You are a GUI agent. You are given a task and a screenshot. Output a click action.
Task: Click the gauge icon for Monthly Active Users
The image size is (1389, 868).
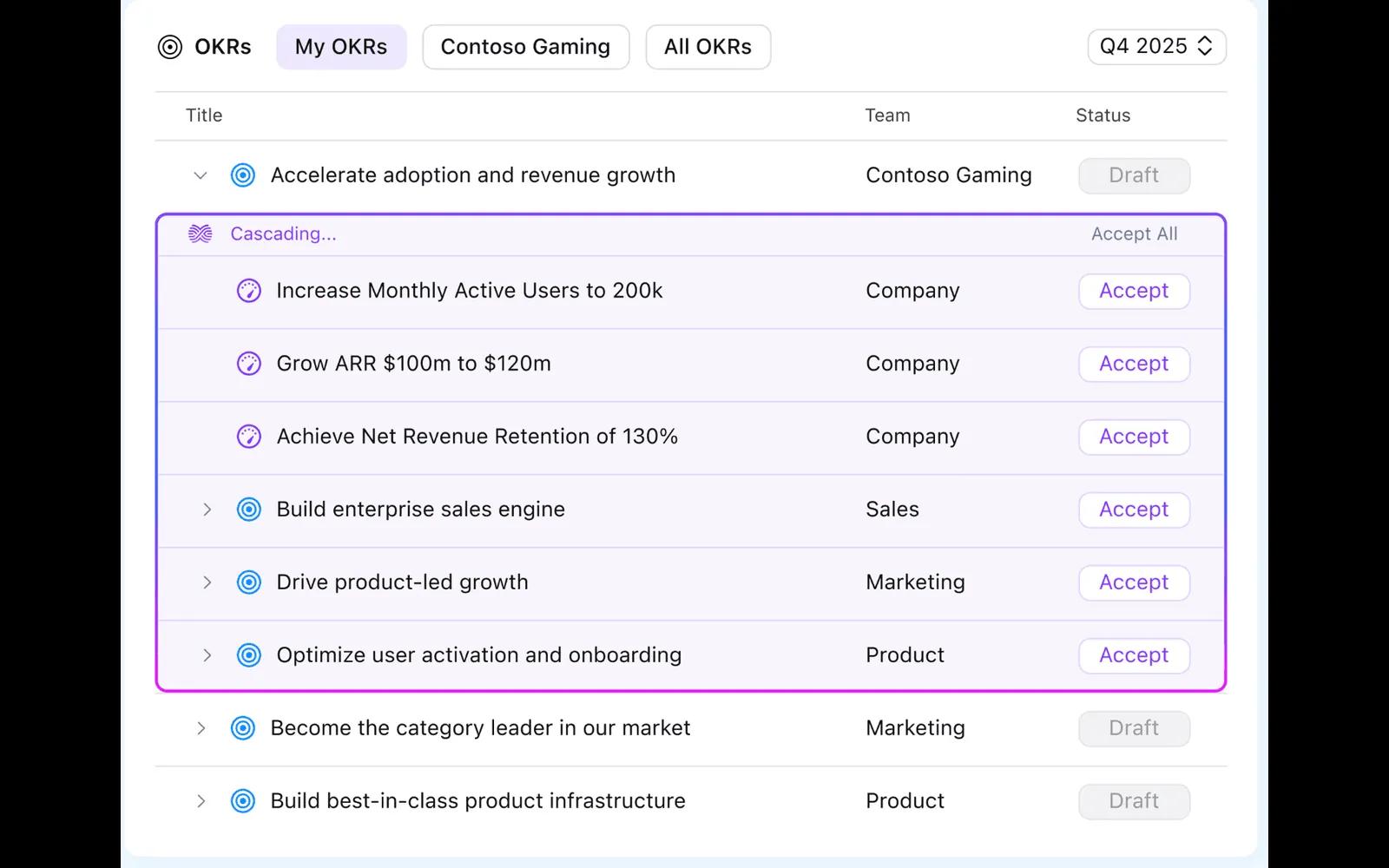[249, 291]
